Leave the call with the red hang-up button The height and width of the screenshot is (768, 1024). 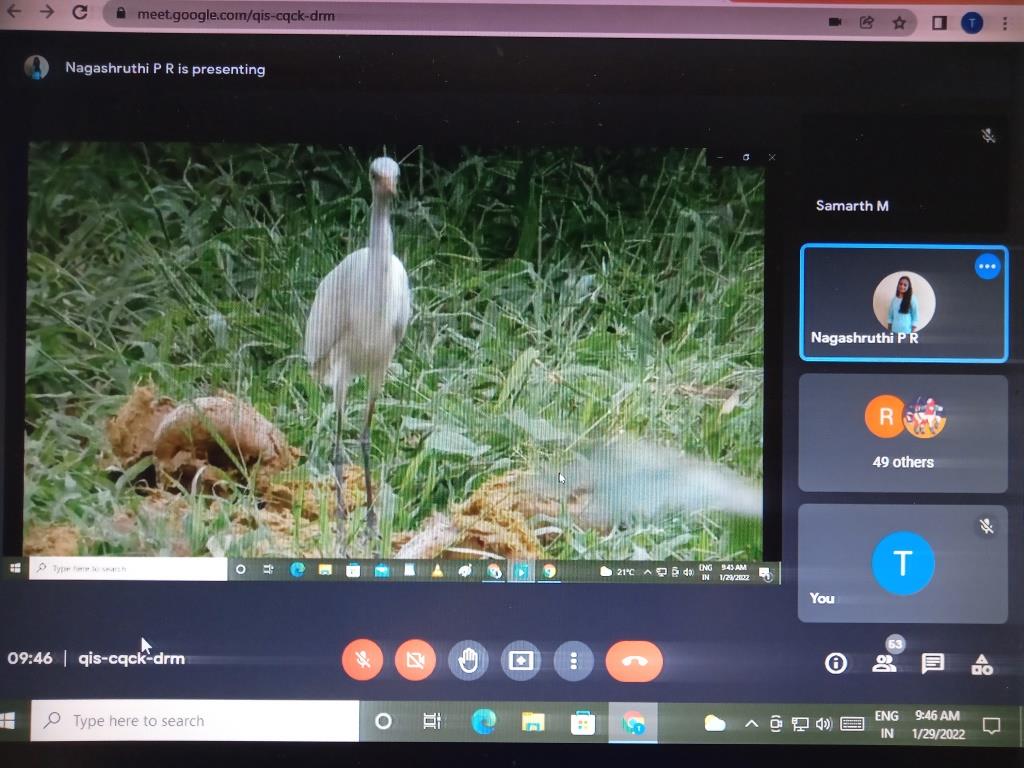[x=634, y=662]
